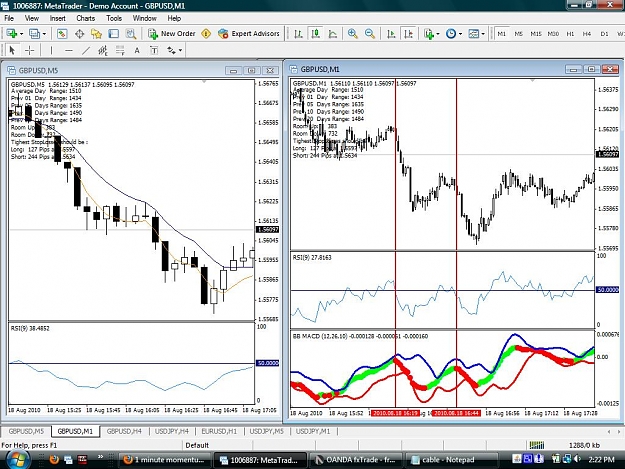
Task: Switch to the GBPUSD,H4 chart tab
Action: coord(124,431)
